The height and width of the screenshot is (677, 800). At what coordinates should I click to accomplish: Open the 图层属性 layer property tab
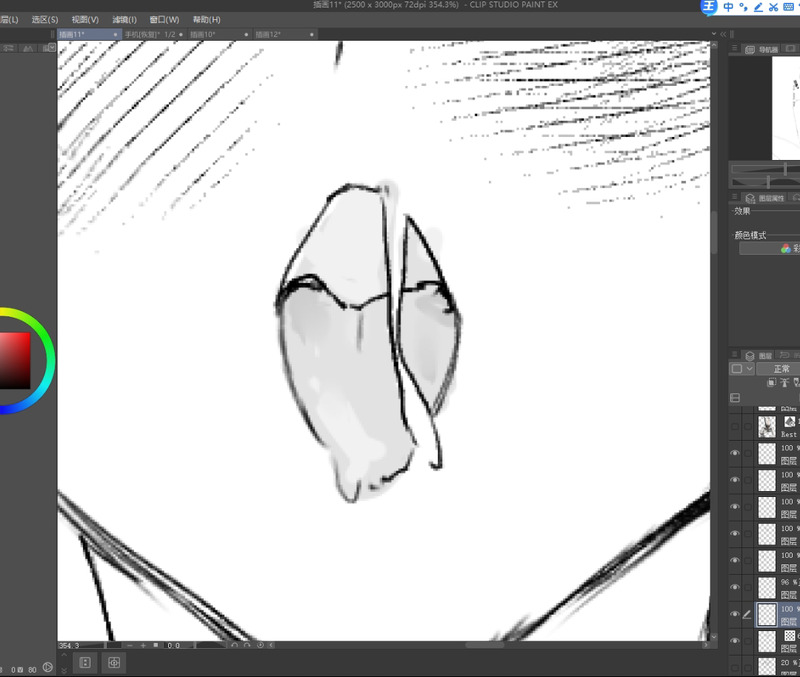[764, 198]
